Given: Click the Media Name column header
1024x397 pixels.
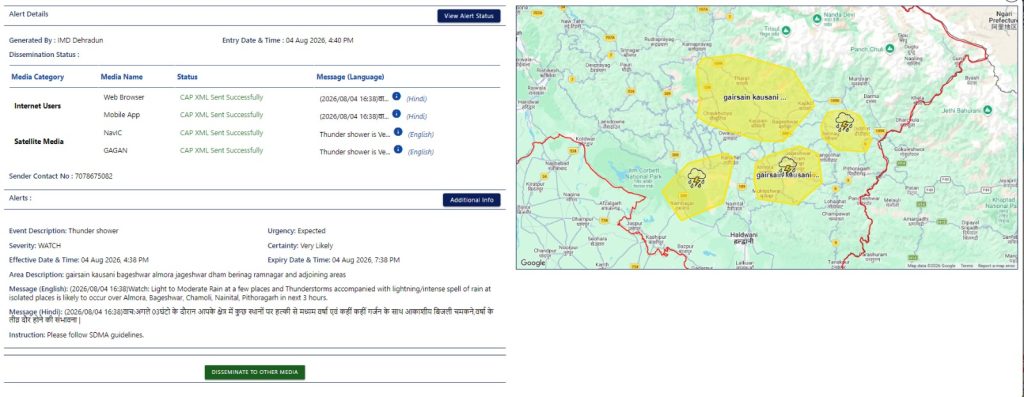Looking at the screenshot, I should click(x=121, y=77).
